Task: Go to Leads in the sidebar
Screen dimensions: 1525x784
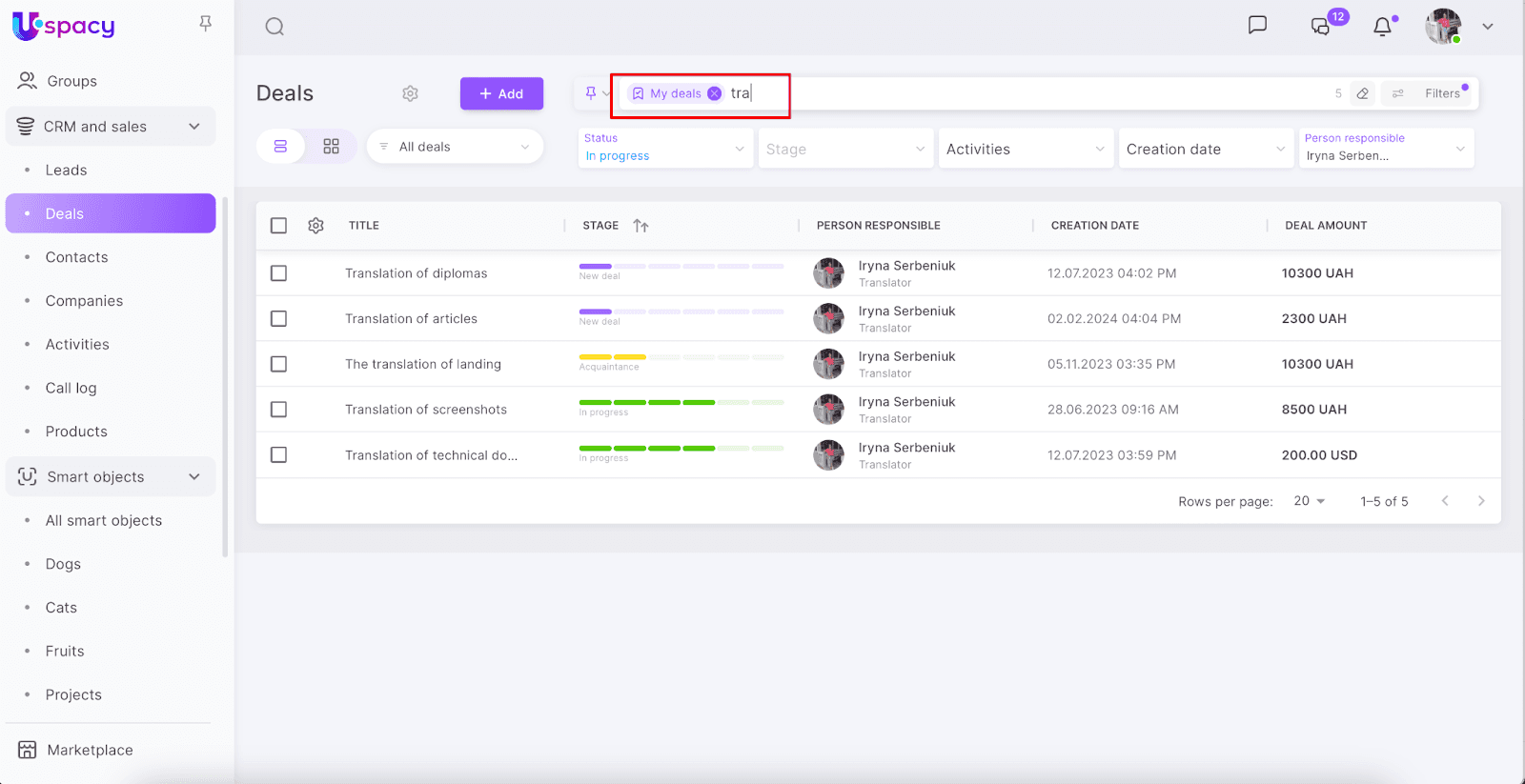Action: (x=66, y=171)
